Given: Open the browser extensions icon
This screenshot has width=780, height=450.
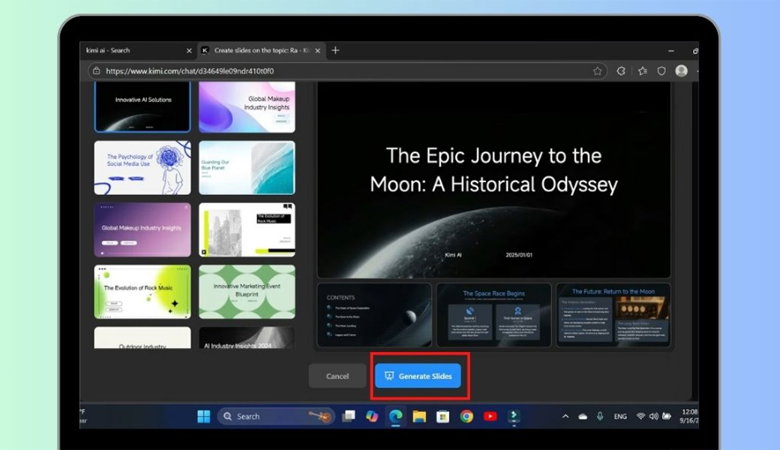Looking at the screenshot, I should [621, 71].
